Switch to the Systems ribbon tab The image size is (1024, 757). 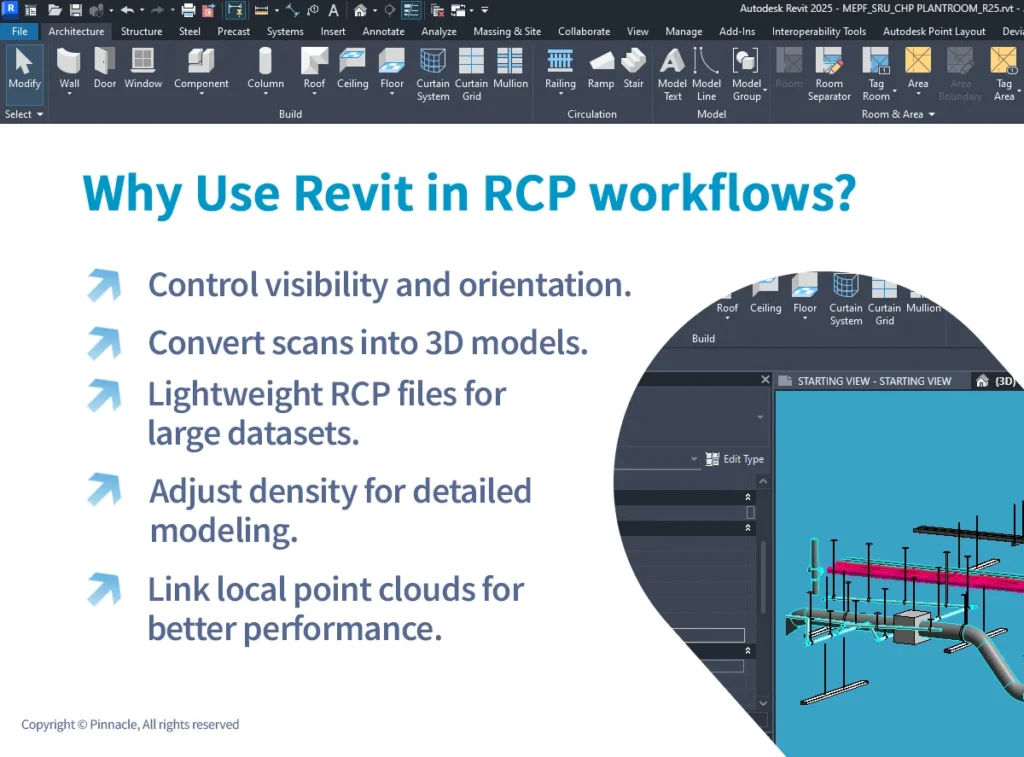(285, 31)
